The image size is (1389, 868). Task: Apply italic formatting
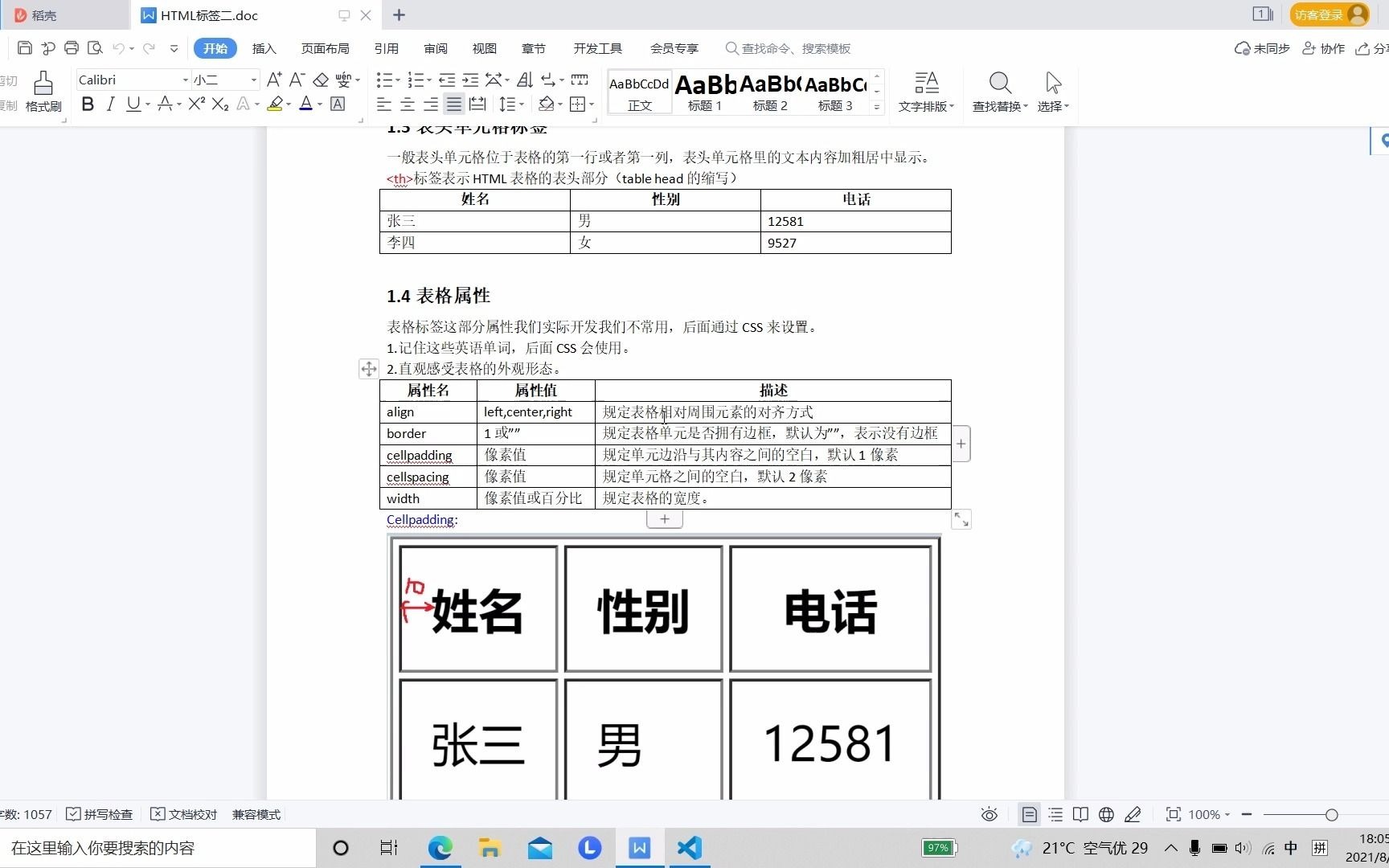(x=111, y=104)
